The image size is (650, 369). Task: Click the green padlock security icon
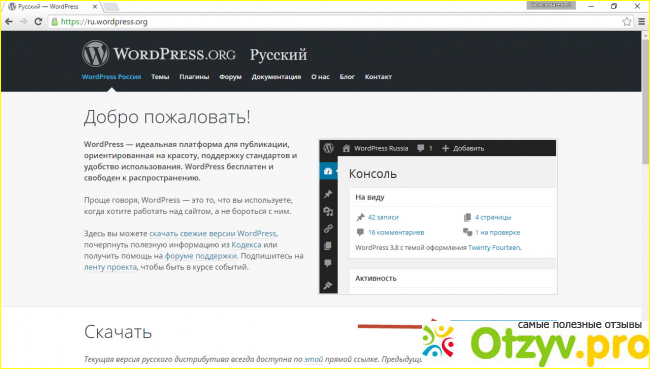(54, 22)
